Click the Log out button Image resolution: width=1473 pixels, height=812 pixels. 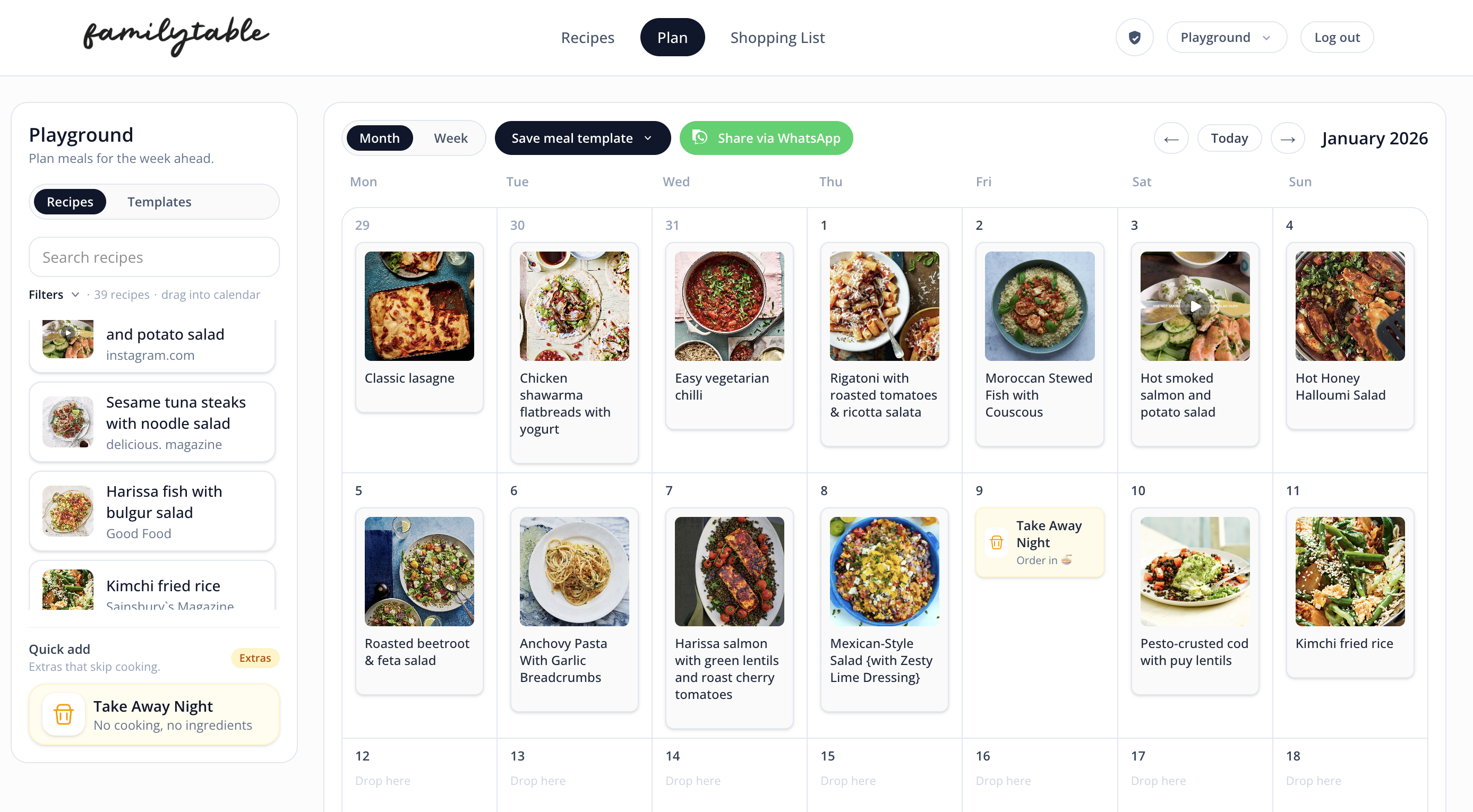pyautogui.click(x=1337, y=37)
